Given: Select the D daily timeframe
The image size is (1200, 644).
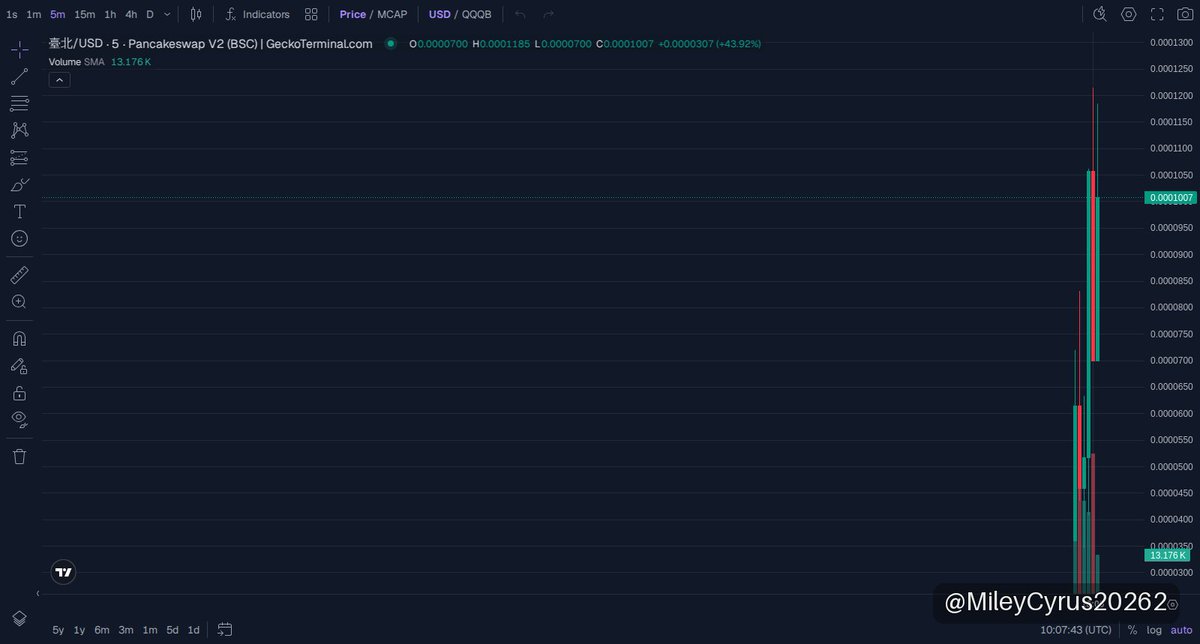Looking at the screenshot, I should (150, 14).
